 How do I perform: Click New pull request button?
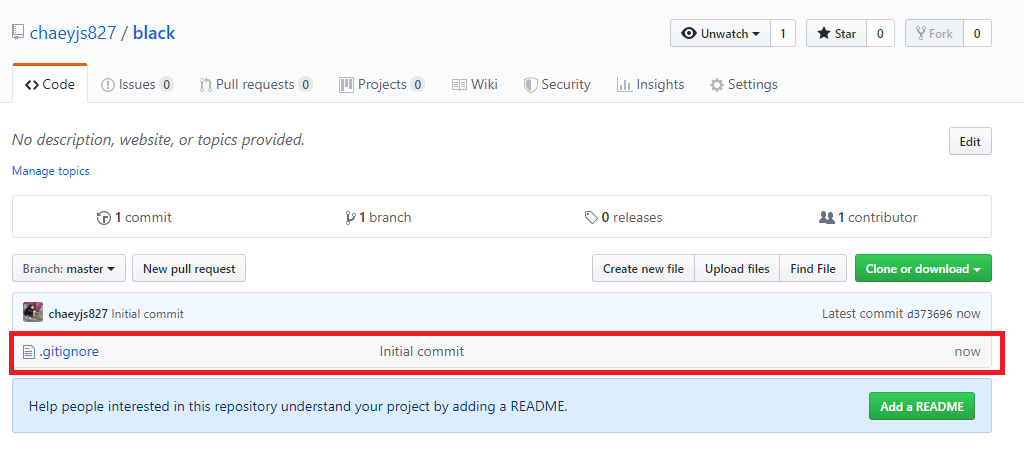[x=189, y=268]
